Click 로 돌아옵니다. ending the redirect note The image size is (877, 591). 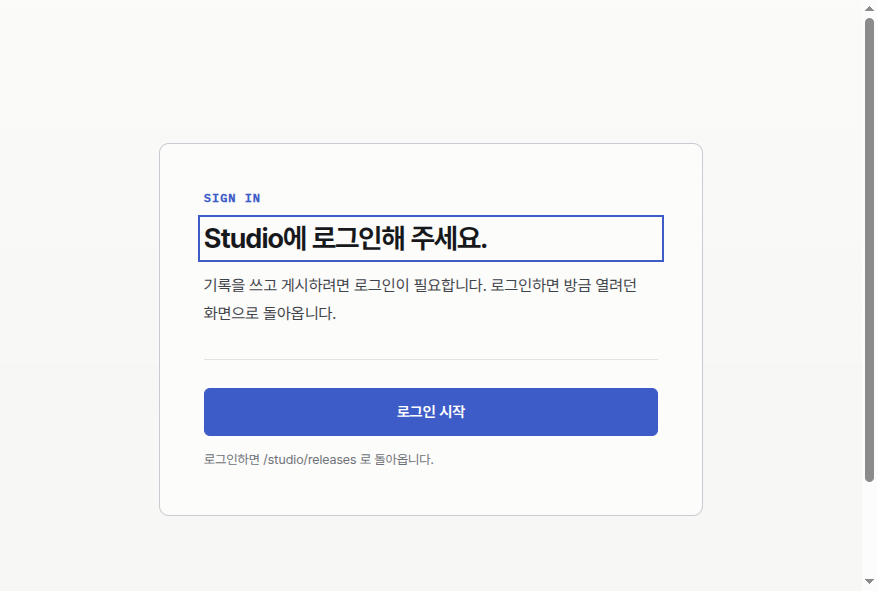tap(397, 460)
